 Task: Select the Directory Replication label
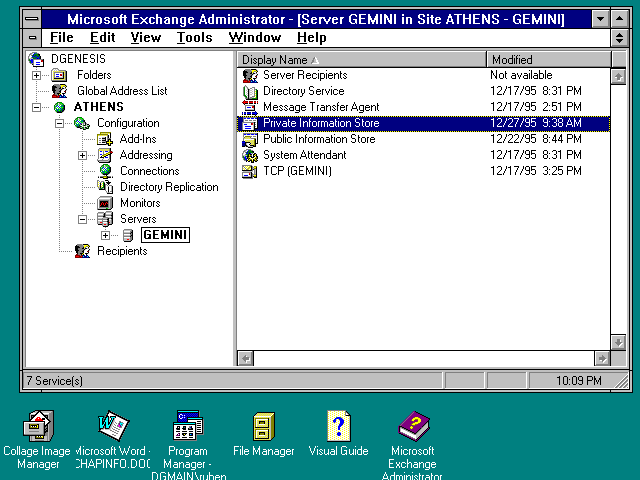pyautogui.click(x=169, y=187)
